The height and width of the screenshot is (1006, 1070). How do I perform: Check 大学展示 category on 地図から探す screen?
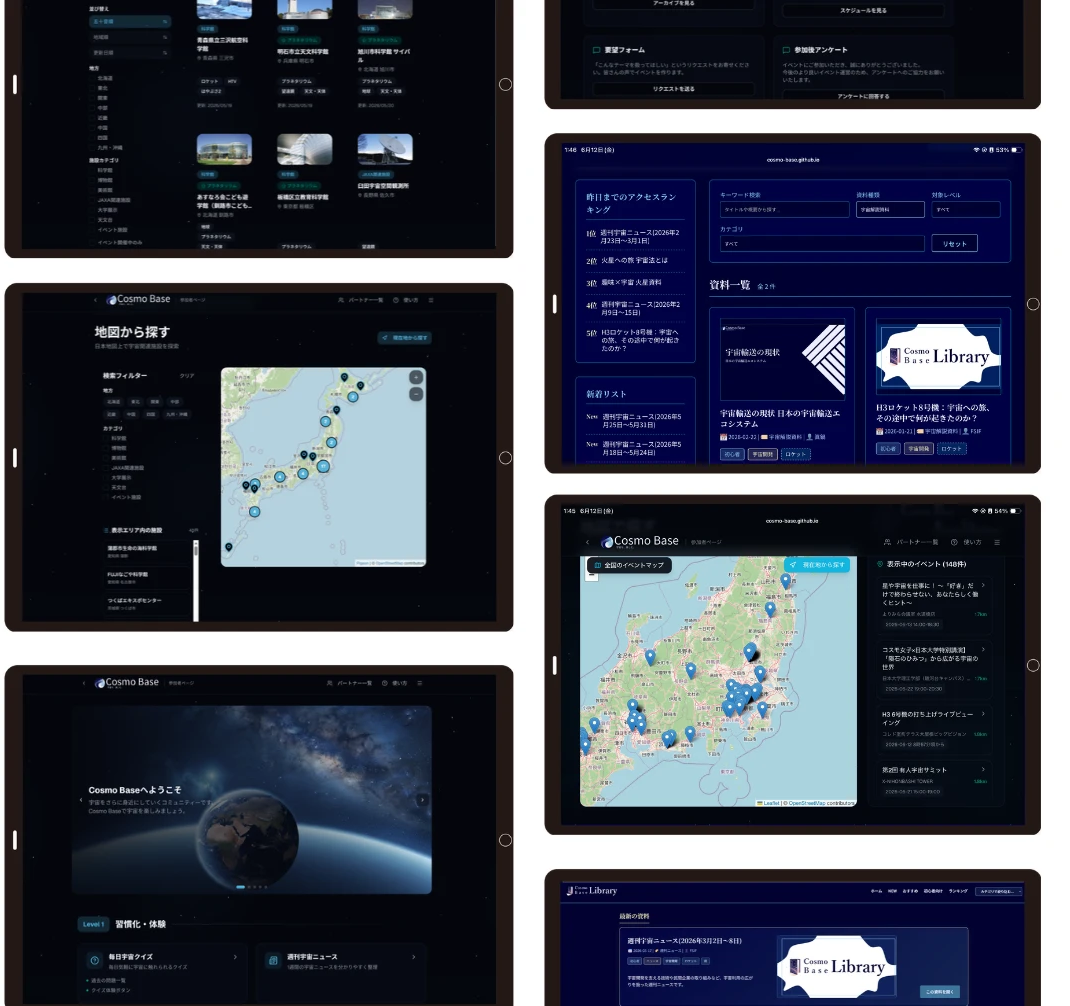(108, 478)
